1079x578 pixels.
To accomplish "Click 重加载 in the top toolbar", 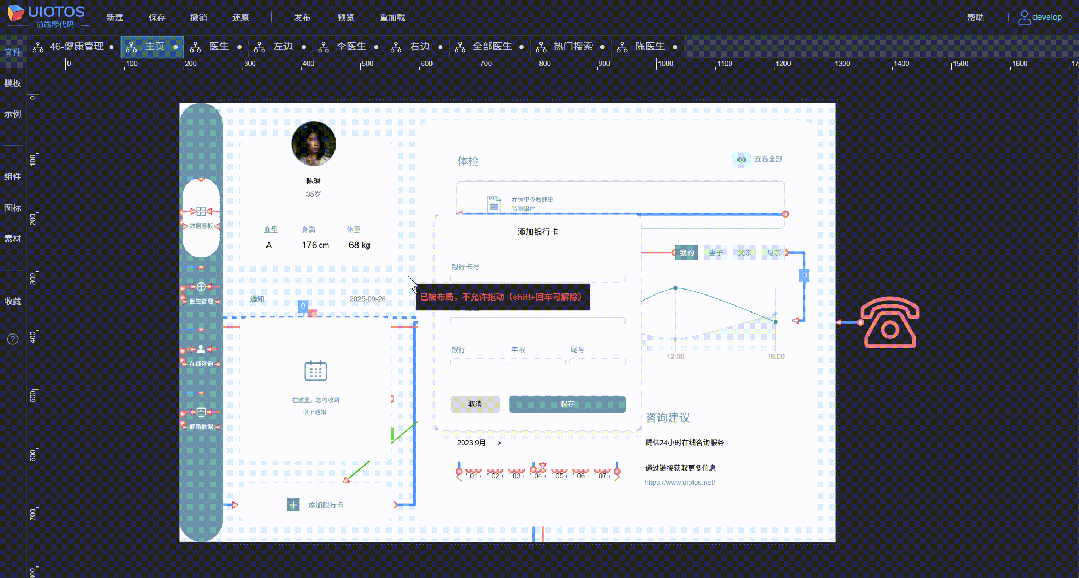I will click(393, 17).
